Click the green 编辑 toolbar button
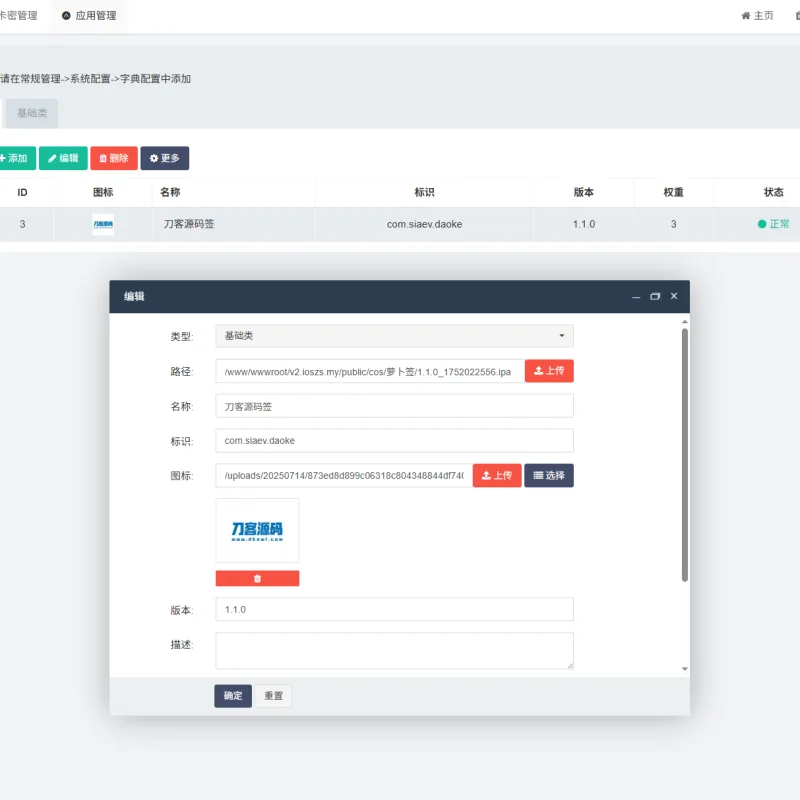 point(63,158)
